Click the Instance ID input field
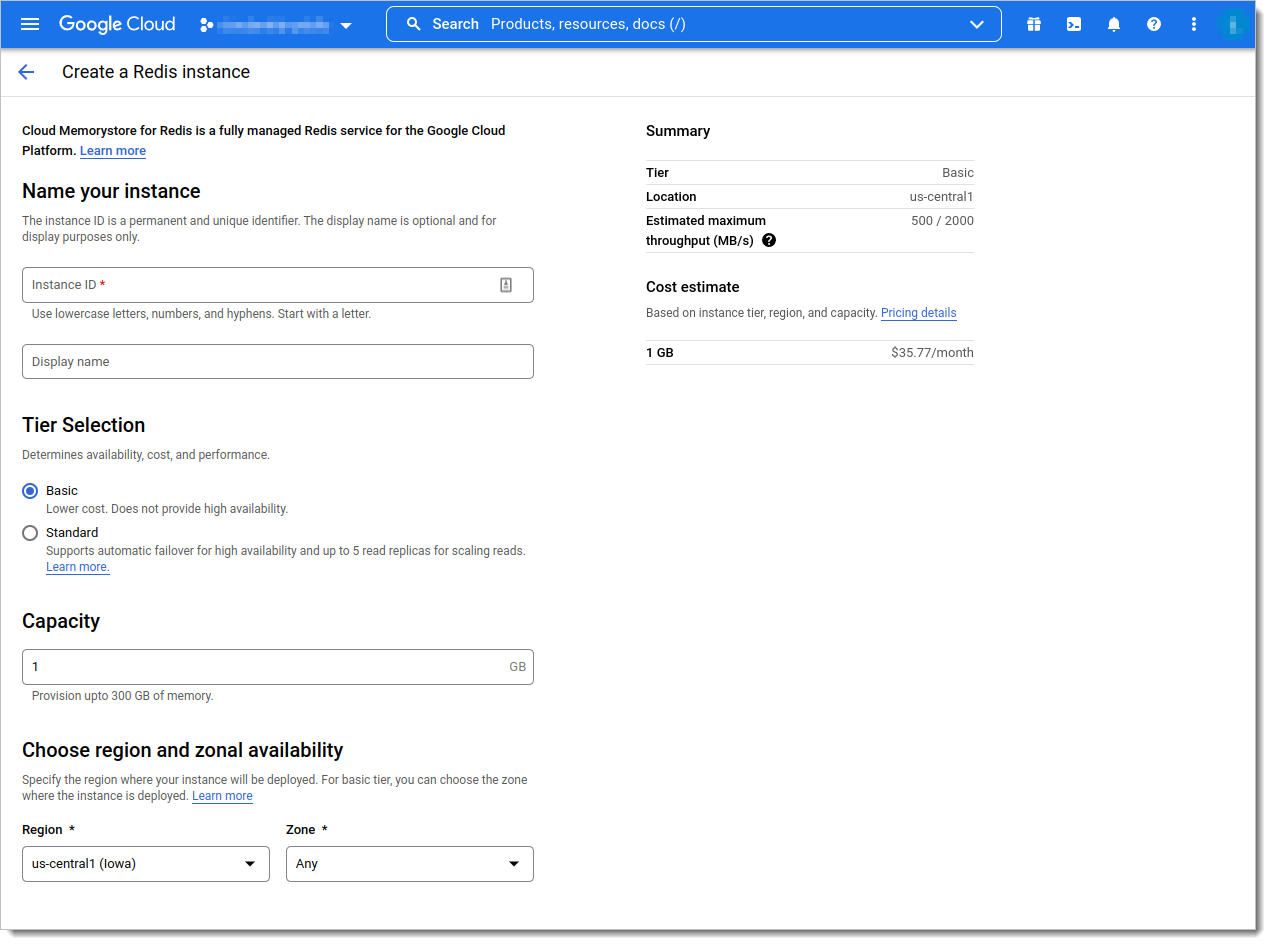Image resolution: width=1271 pixels, height=945 pixels. [x=278, y=285]
